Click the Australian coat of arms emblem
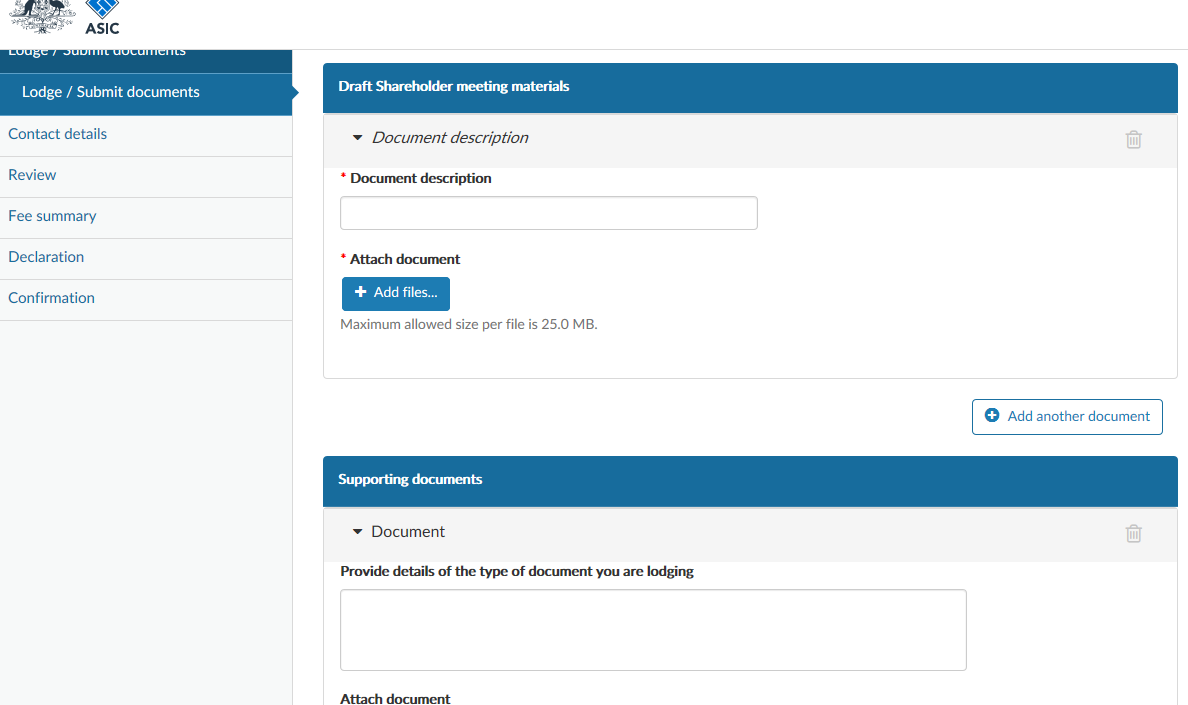This screenshot has height=705, width=1188. point(42,16)
